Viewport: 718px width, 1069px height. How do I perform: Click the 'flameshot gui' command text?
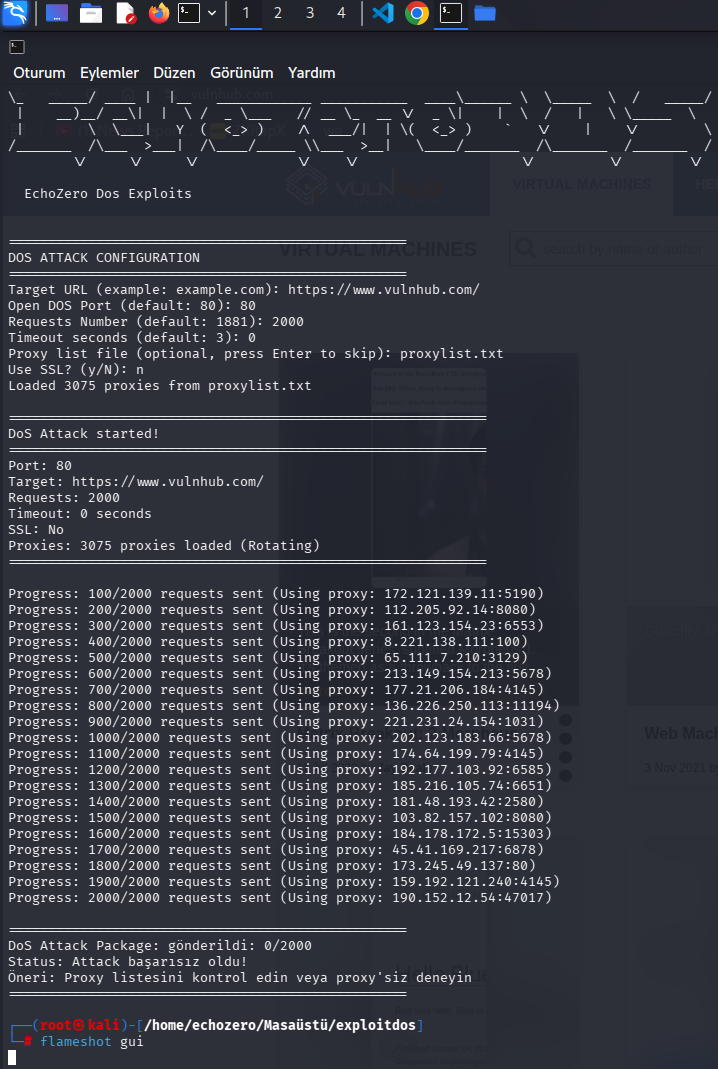pyautogui.click(x=92, y=1042)
